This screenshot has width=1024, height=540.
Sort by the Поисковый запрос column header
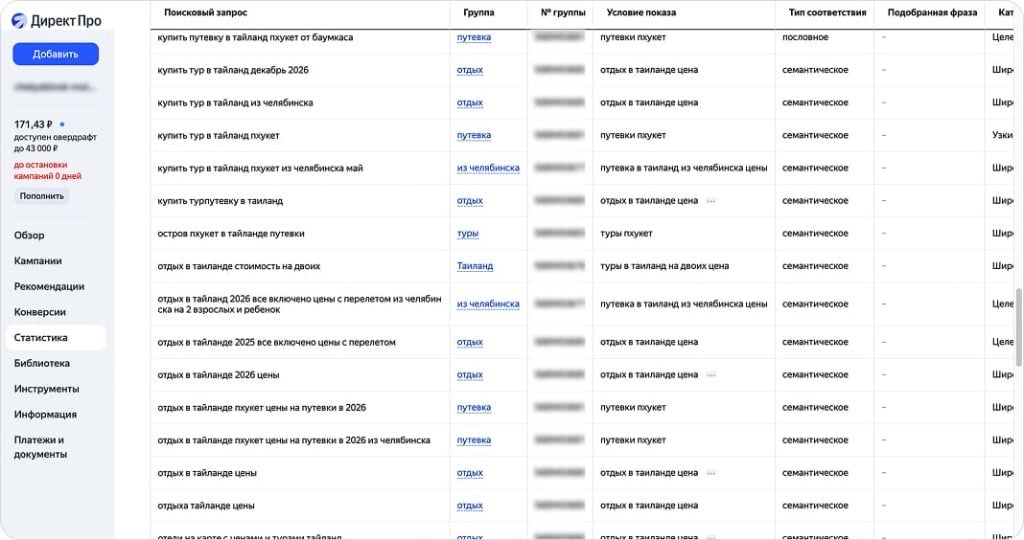(205, 13)
